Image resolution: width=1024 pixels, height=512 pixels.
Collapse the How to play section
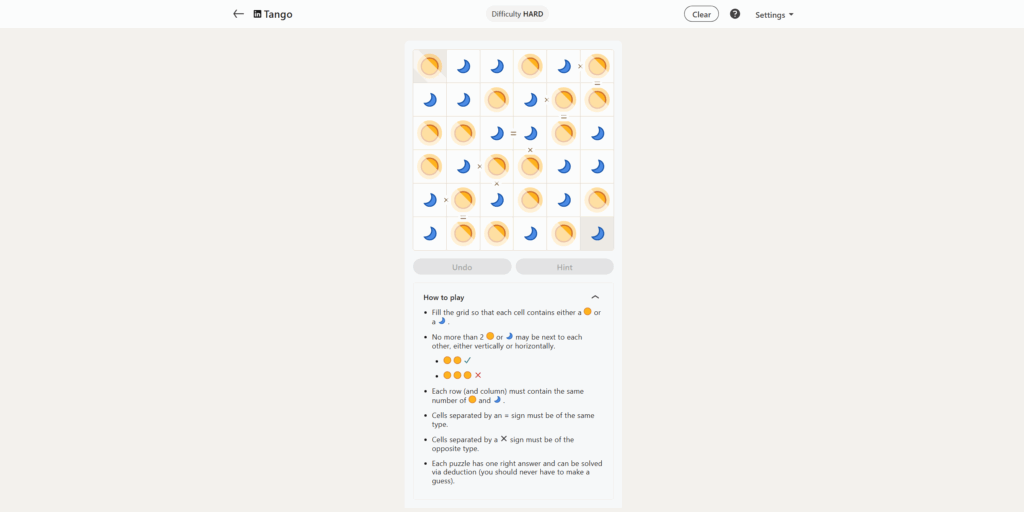pyautogui.click(x=595, y=297)
